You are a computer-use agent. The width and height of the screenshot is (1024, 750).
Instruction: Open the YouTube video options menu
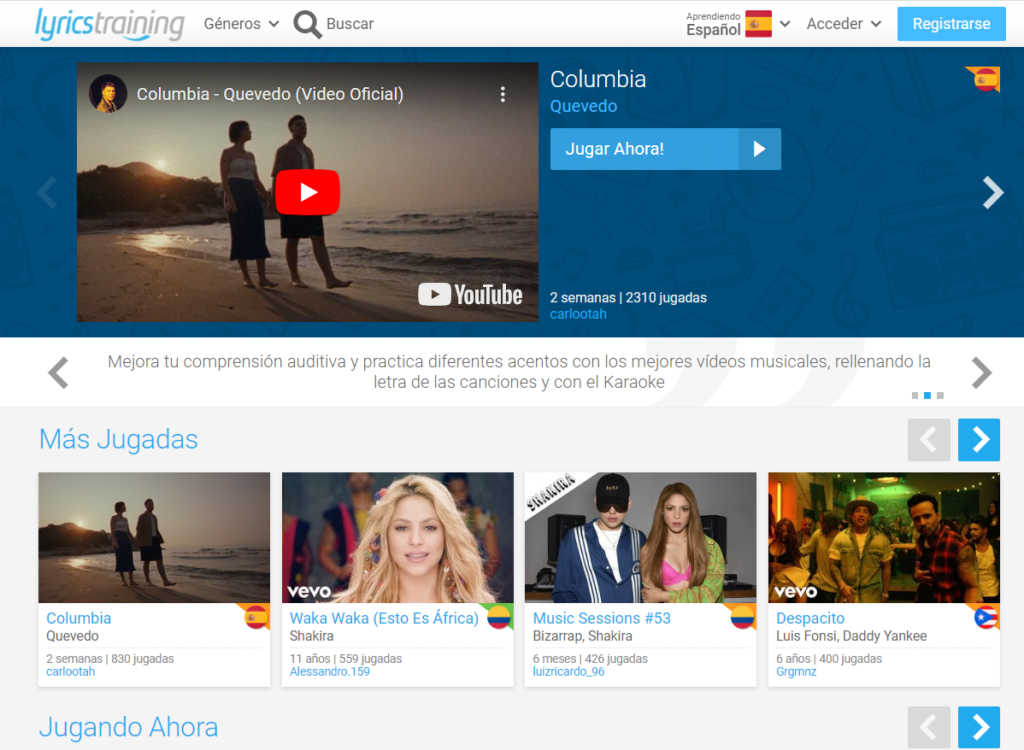pyautogui.click(x=502, y=94)
